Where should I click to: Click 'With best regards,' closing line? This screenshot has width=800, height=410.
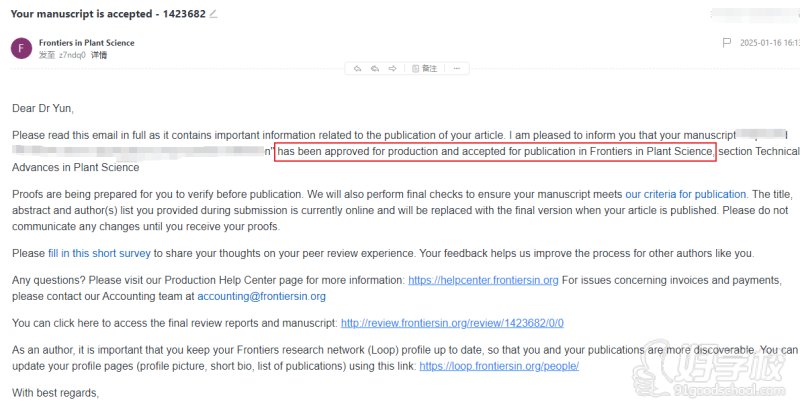[56, 393]
